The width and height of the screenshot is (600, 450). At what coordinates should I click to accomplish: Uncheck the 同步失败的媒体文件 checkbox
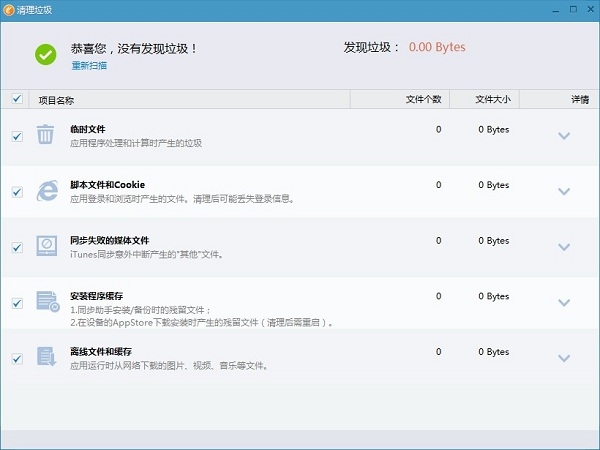pos(17,248)
